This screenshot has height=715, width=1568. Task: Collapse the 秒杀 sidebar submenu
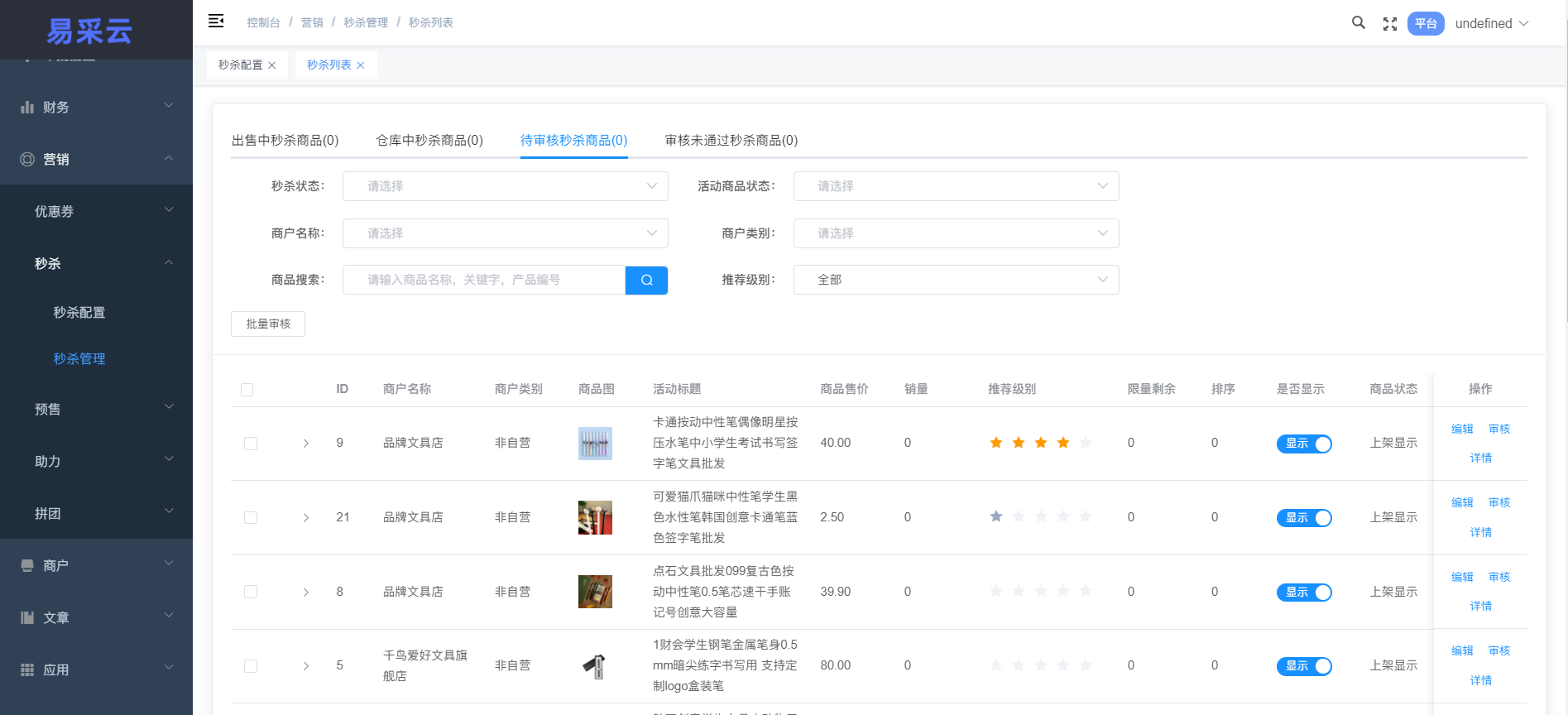click(x=96, y=263)
